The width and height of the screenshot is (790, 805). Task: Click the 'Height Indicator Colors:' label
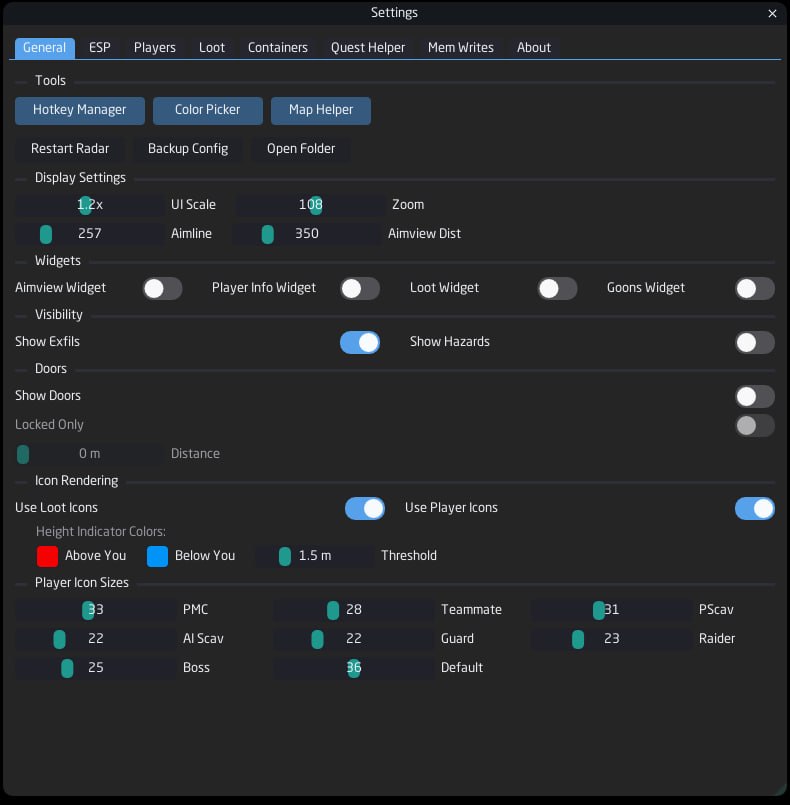point(101,532)
